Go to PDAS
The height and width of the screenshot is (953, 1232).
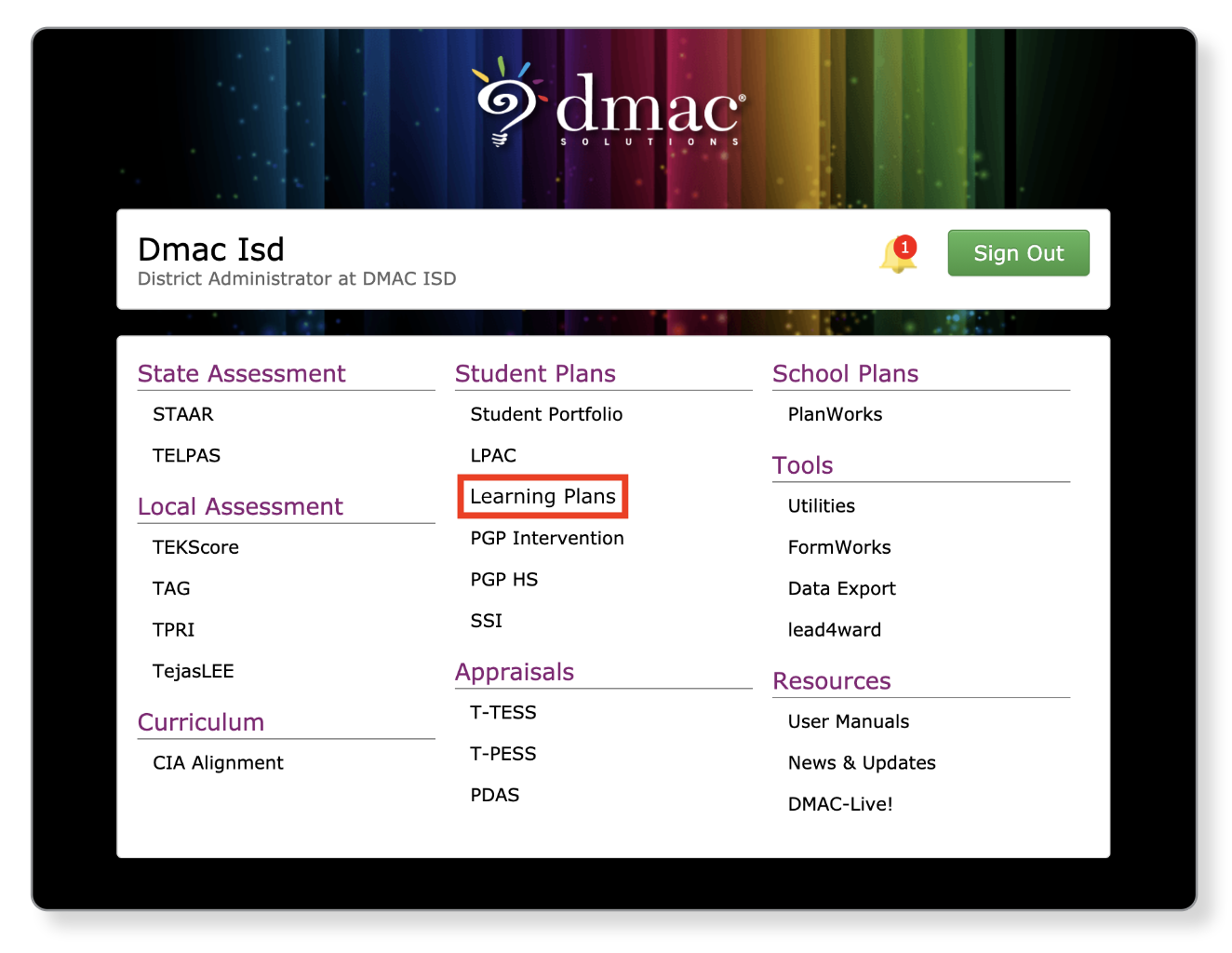tap(495, 795)
